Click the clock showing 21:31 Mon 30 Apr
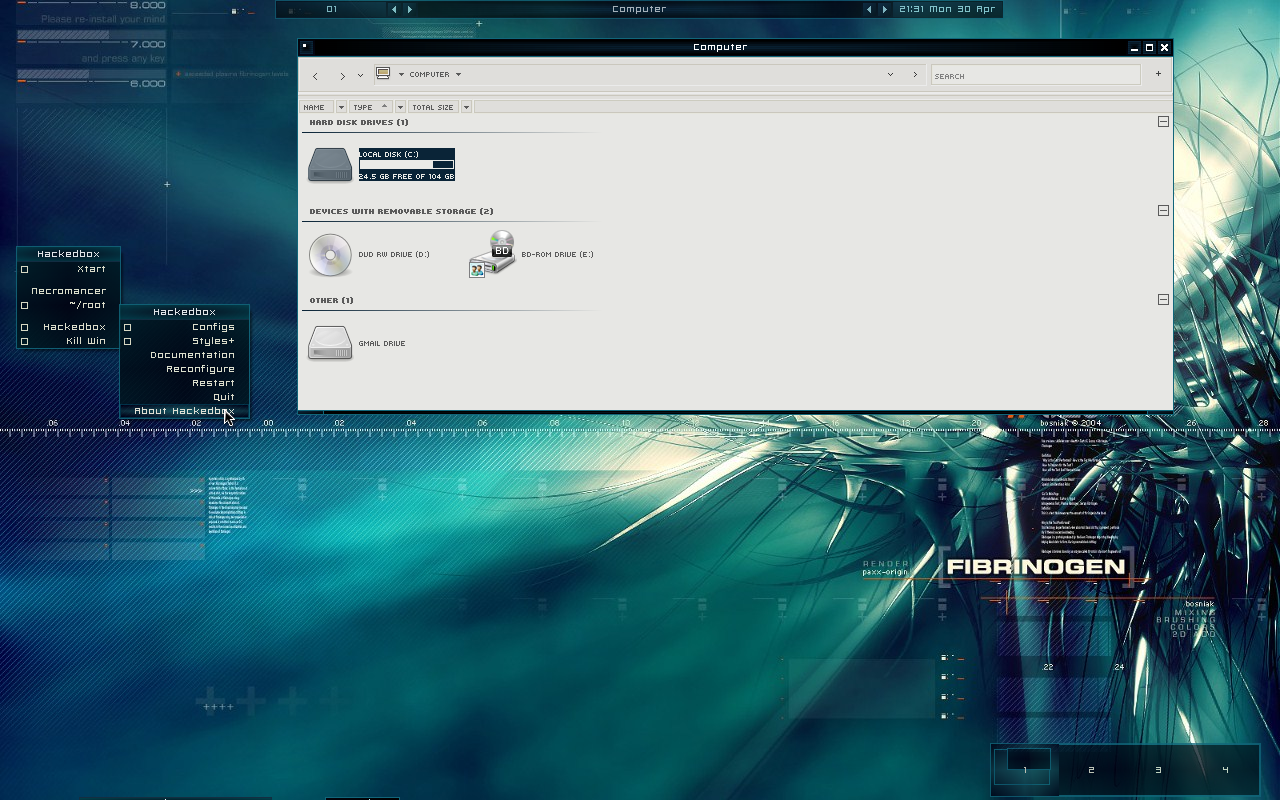Image resolution: width=1280 pixels, height=800 pixels. (x=947, y=9)
